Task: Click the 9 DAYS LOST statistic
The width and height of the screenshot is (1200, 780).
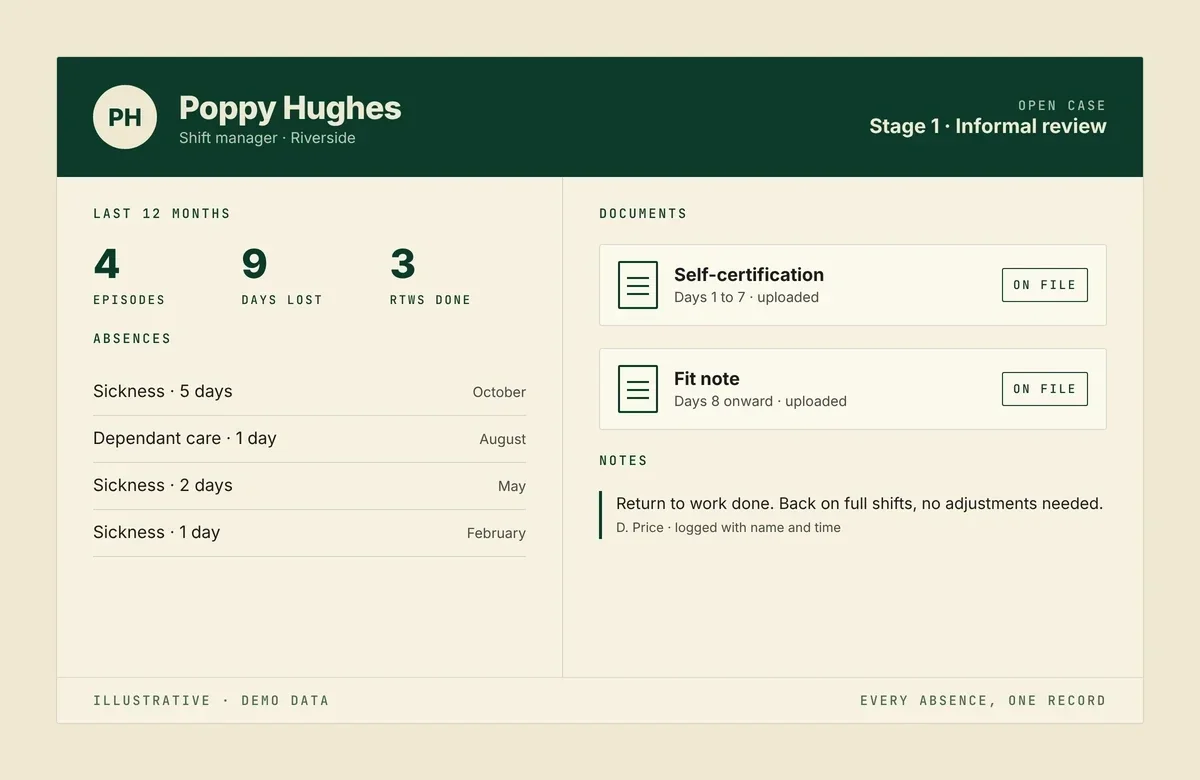Action: [282, 276]
